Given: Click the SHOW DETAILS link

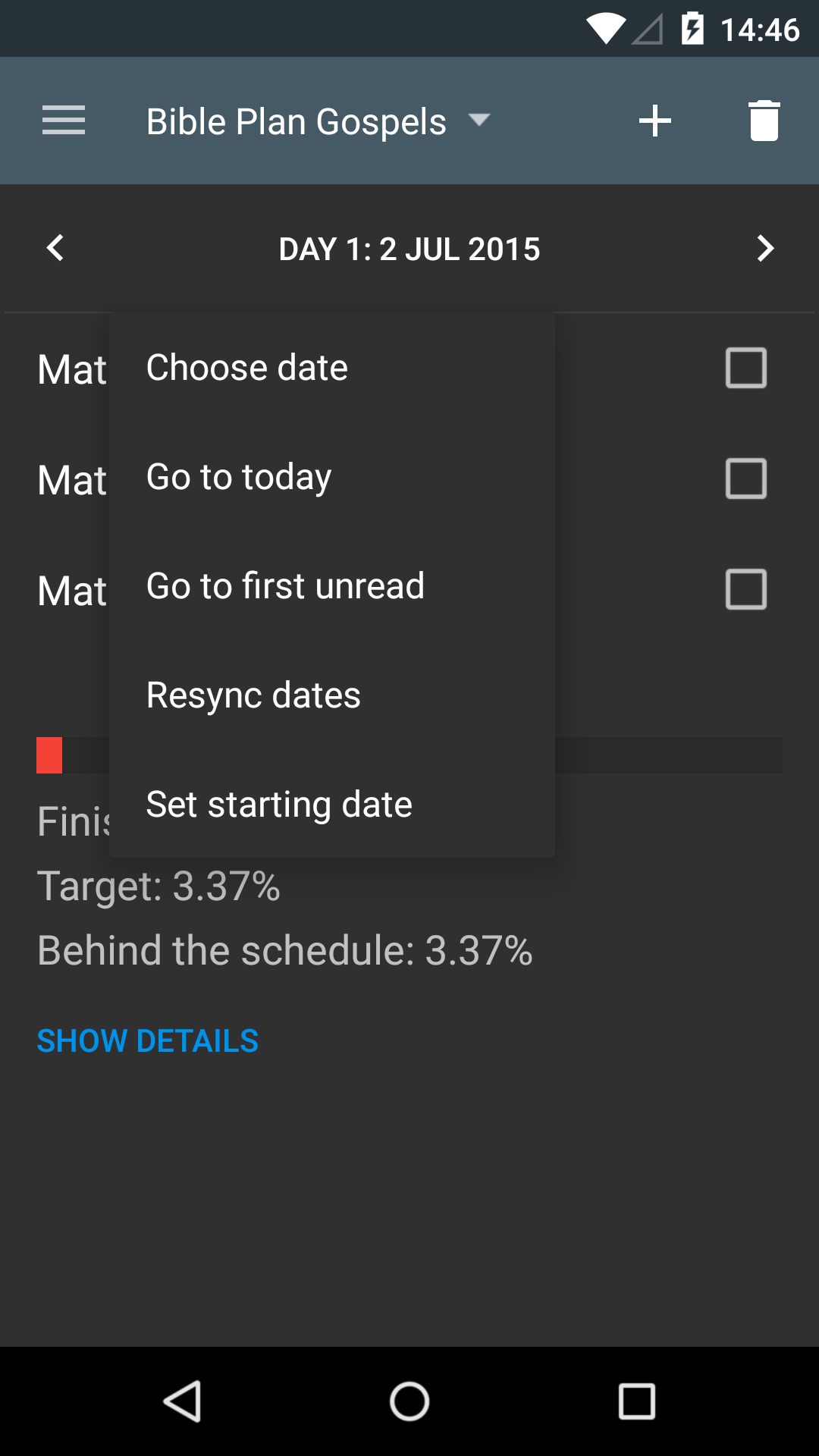Looking at the screenshot, I should 148,1041.
